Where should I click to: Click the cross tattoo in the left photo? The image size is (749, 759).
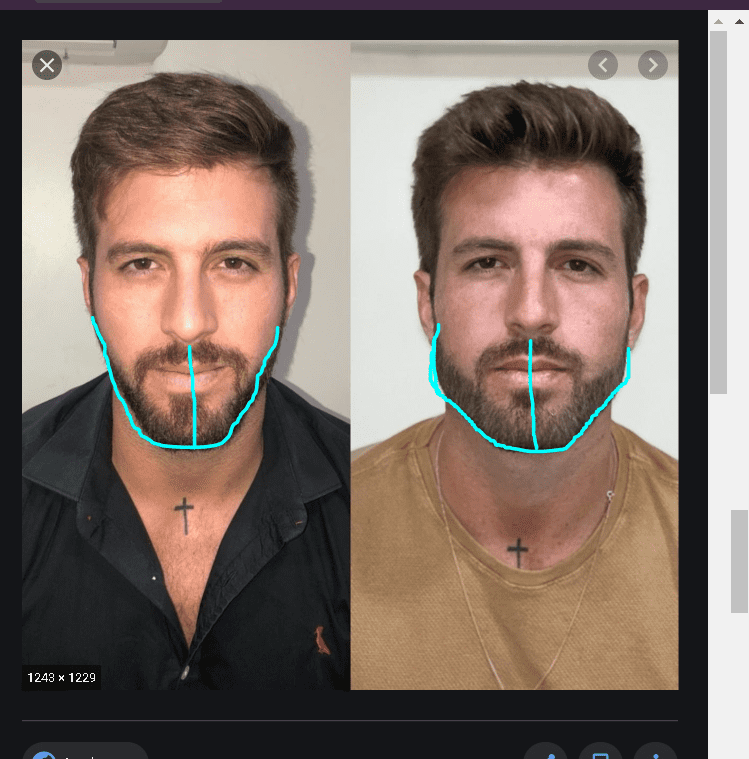pyautogui.click(x=184, y=515)
